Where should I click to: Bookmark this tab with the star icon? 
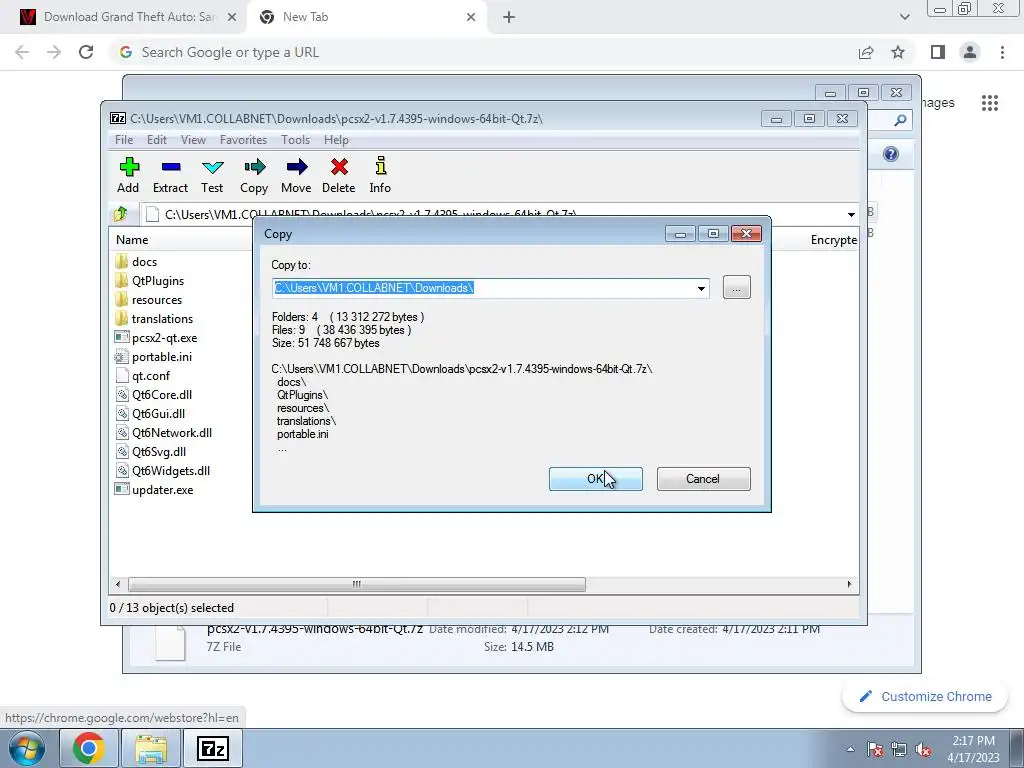(899, 52)
